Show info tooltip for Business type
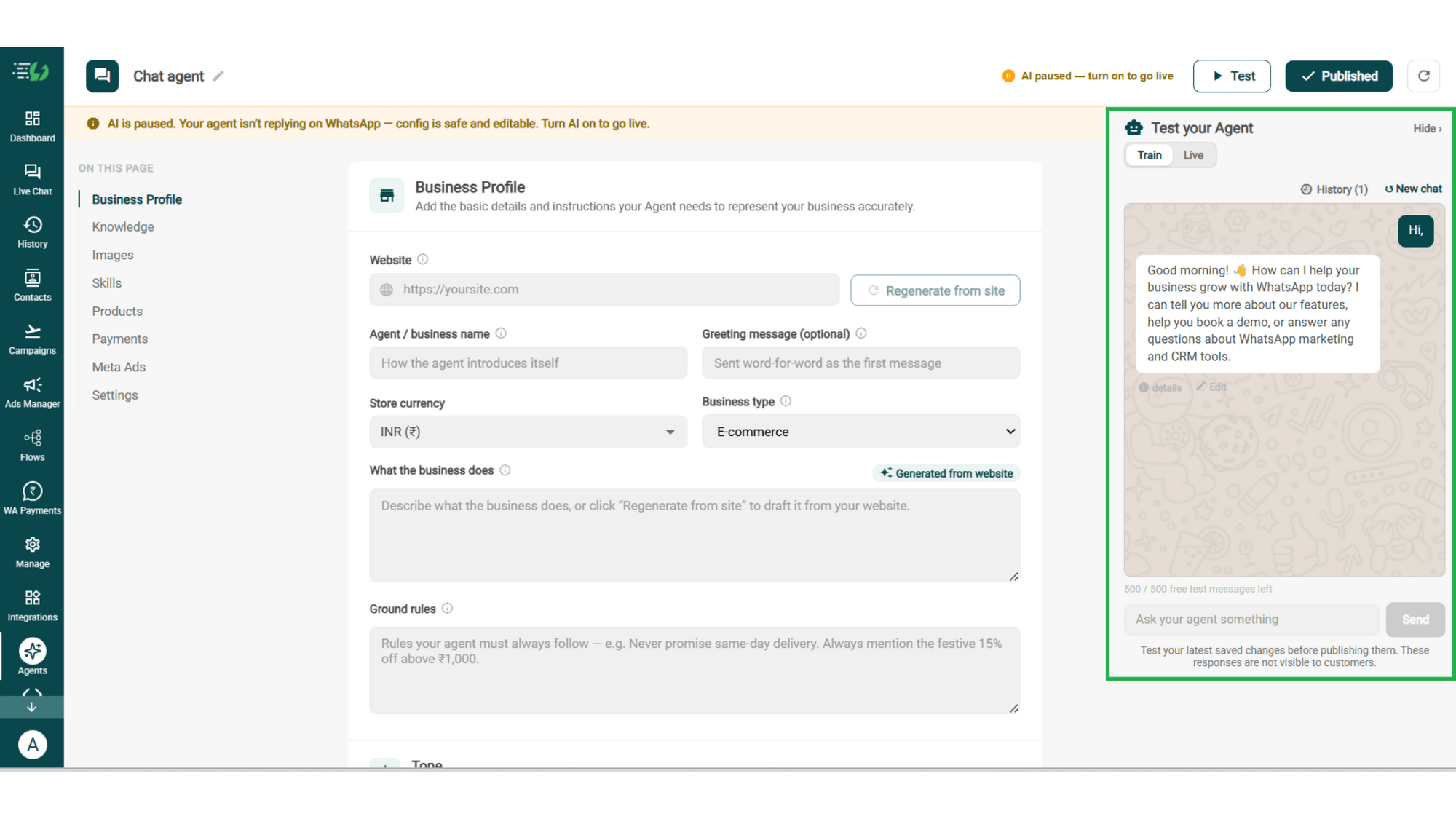Image resolution: width=1456 pixels, height=819 pixels. coord(786,400)
